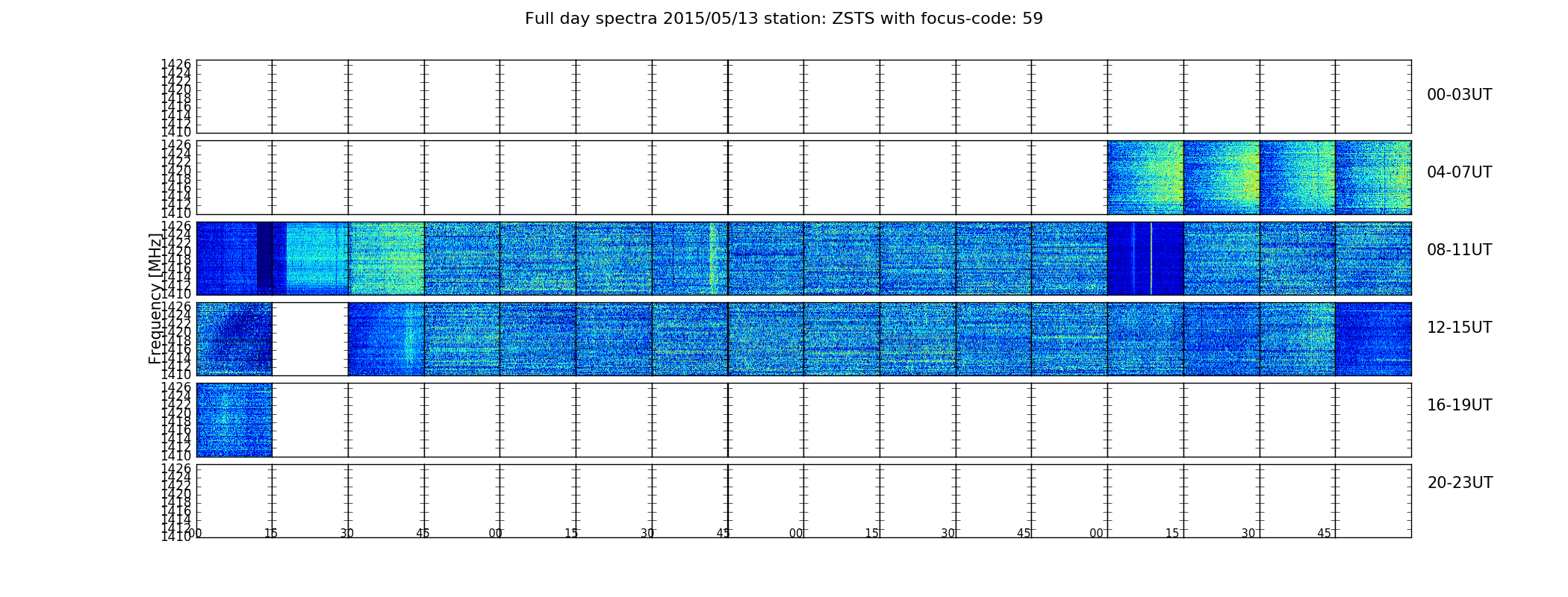Click dark blue panel with bright vertical lines, 08-11UT
Screen dimensions: 1568x597
coord(1145,258)
